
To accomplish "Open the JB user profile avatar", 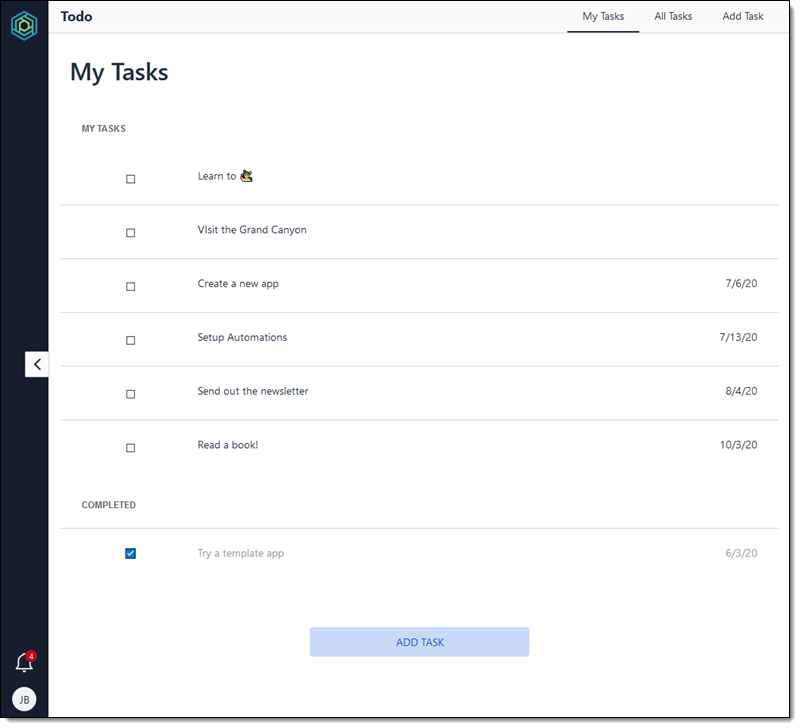I will 24,699.
